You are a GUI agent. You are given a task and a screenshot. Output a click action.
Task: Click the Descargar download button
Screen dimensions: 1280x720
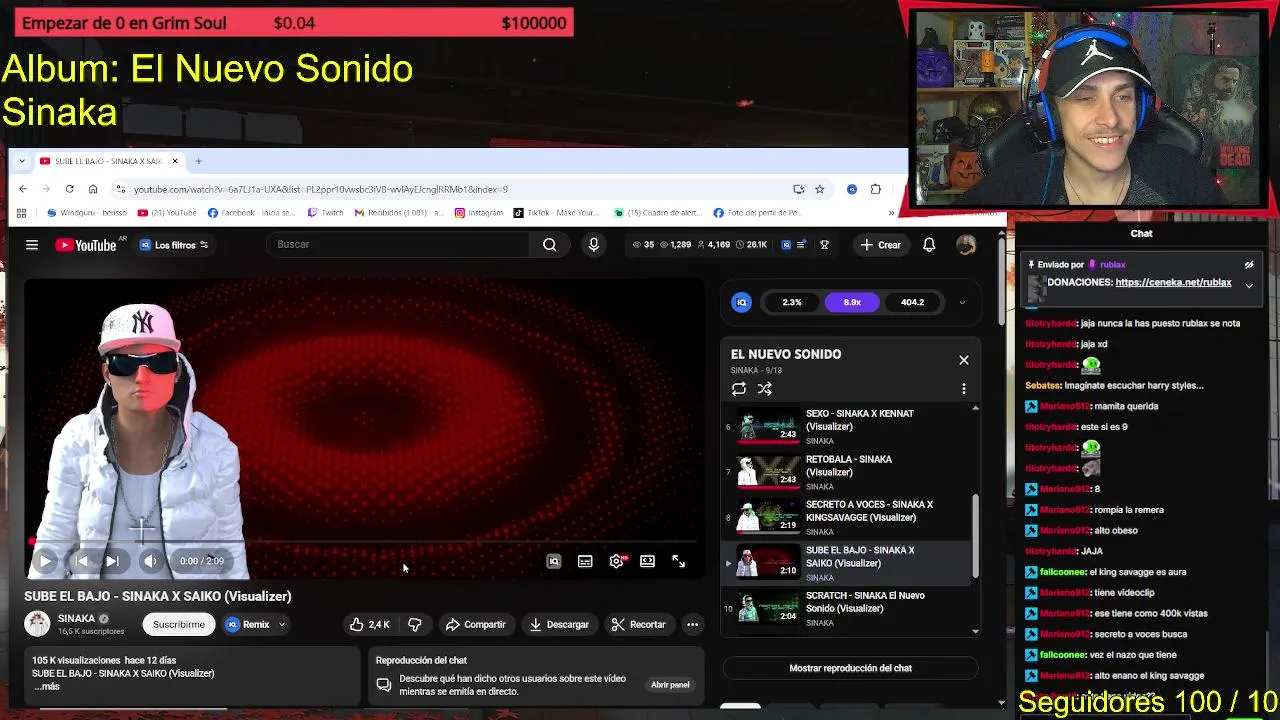[x=559, y=624]
